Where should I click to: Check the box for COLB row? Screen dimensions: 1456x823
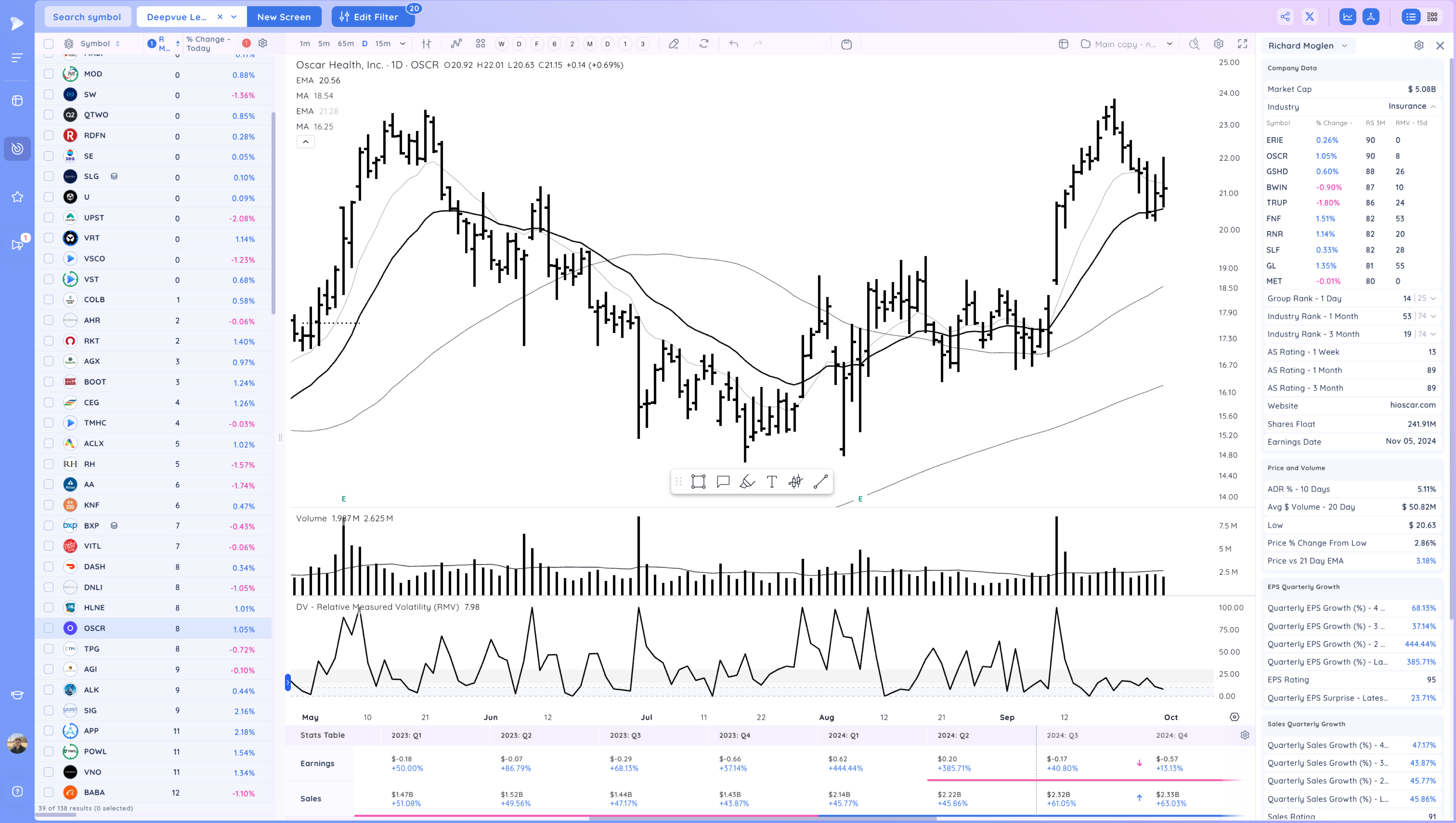(x=49, y=299)
